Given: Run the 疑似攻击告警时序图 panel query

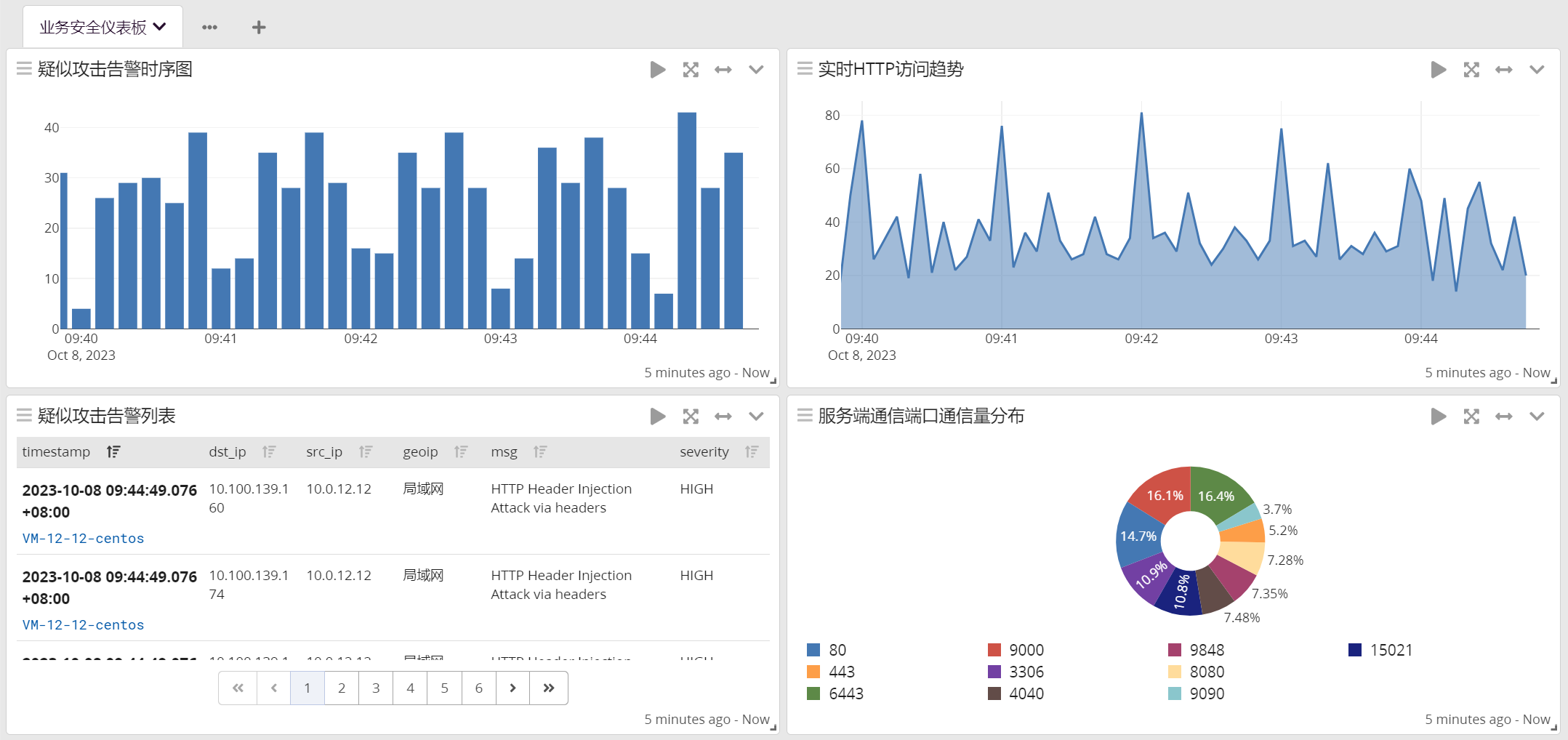Looking at the screenshot, I should (x=657, y=70).
